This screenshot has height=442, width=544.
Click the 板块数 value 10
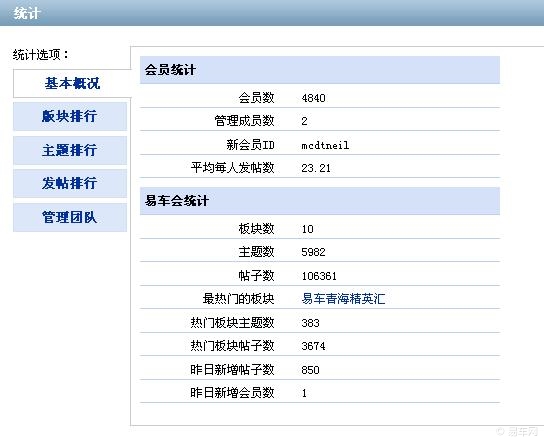coord(307,229)
